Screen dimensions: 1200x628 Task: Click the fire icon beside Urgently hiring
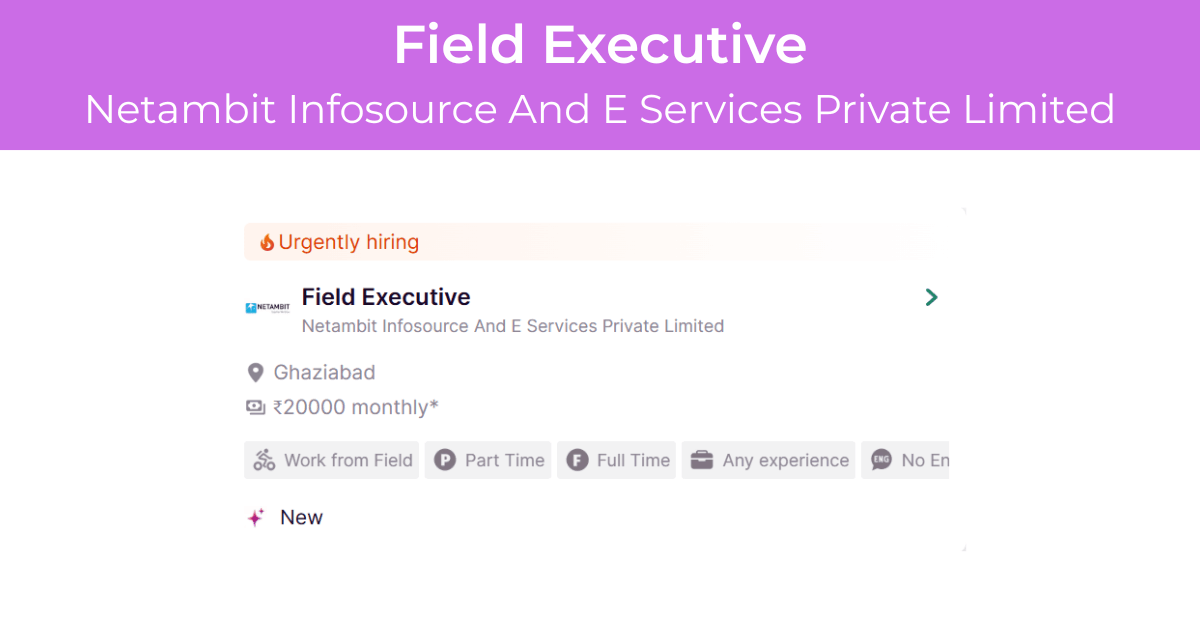click(266, 242)
